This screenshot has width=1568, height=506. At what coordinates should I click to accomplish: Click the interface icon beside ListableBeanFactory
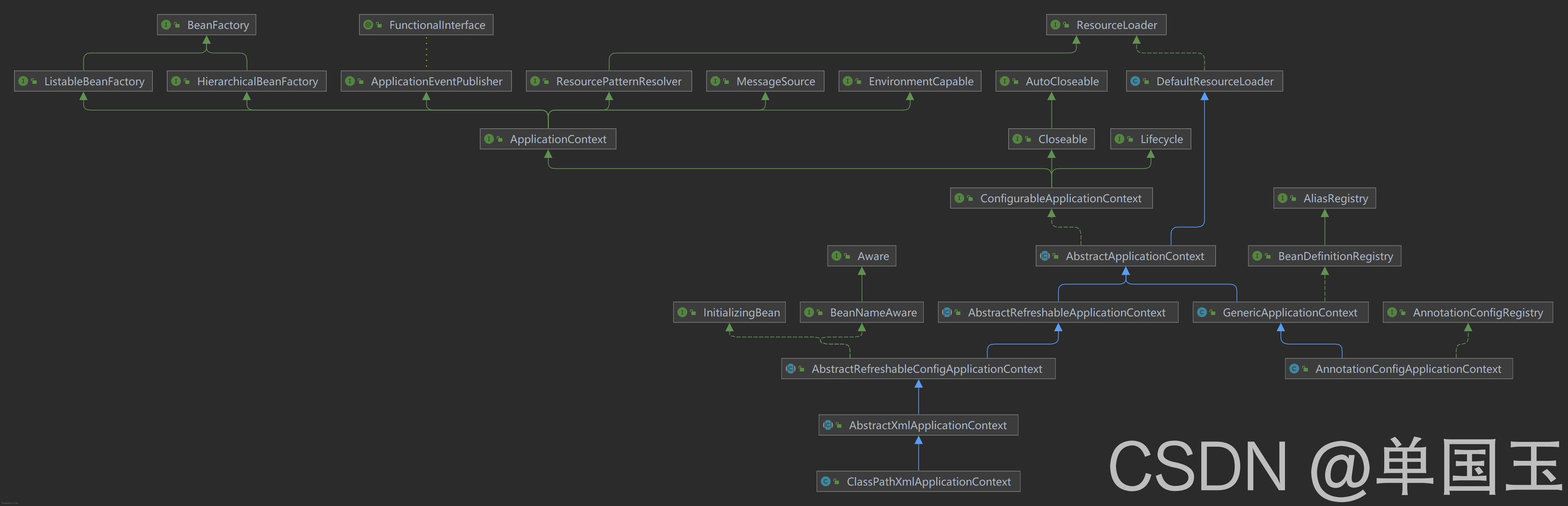tap(23, 81)
